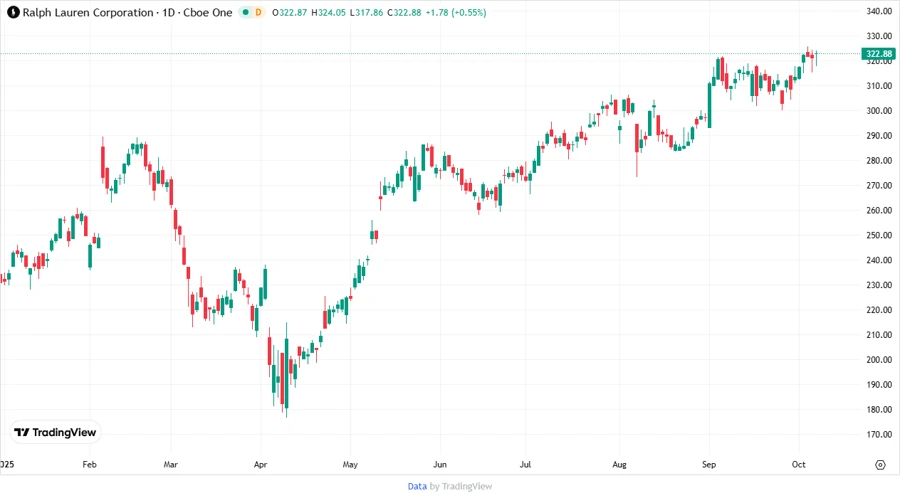This screenshot has height=498, width=900.
Task: Click the 170.00 price axis label
Action: (878, 435)
